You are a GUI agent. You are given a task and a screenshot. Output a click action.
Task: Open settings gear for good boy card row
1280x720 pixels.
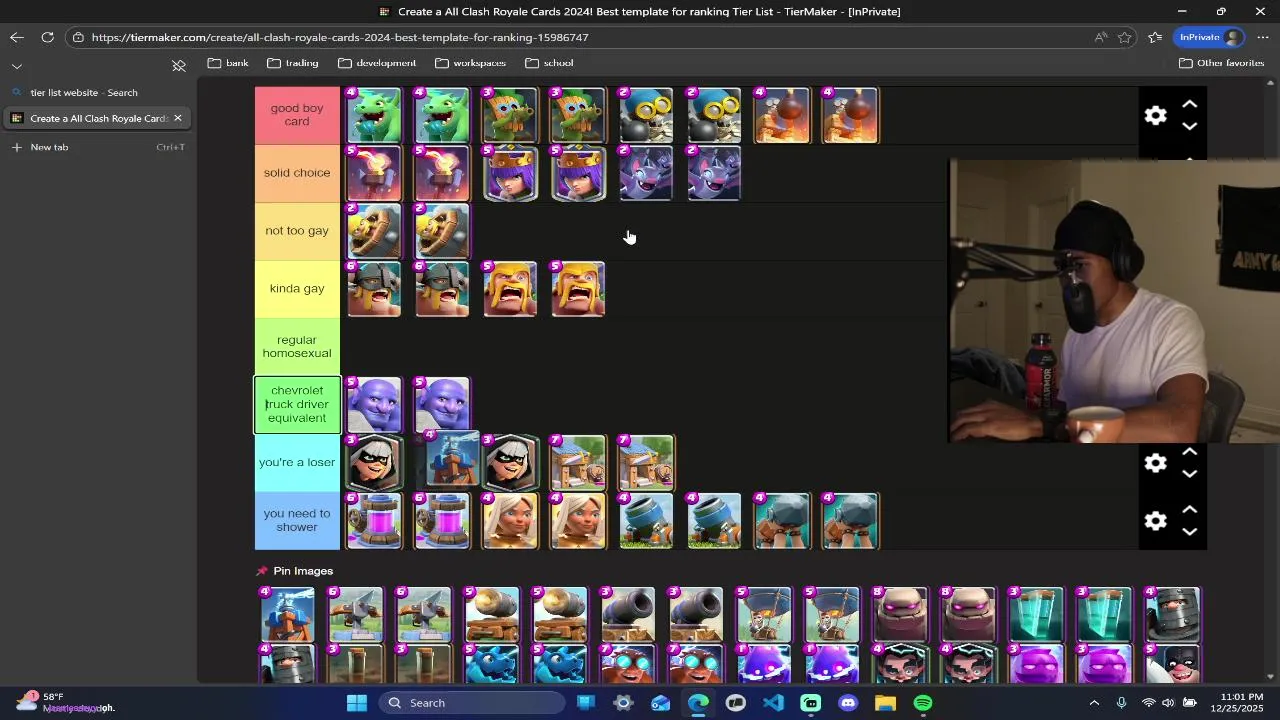[x=1155, y=115]
